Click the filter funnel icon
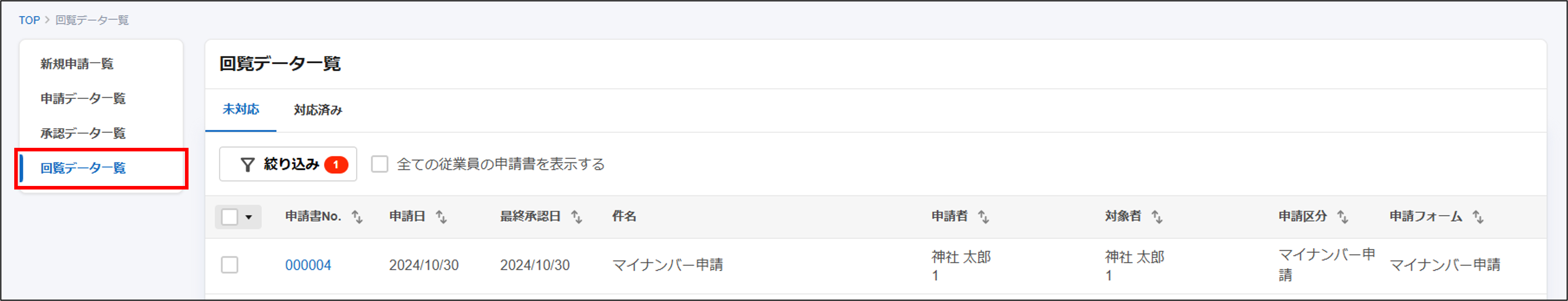Image resolution: width=1568 pixels, height=301 pixels. point(247,165)
